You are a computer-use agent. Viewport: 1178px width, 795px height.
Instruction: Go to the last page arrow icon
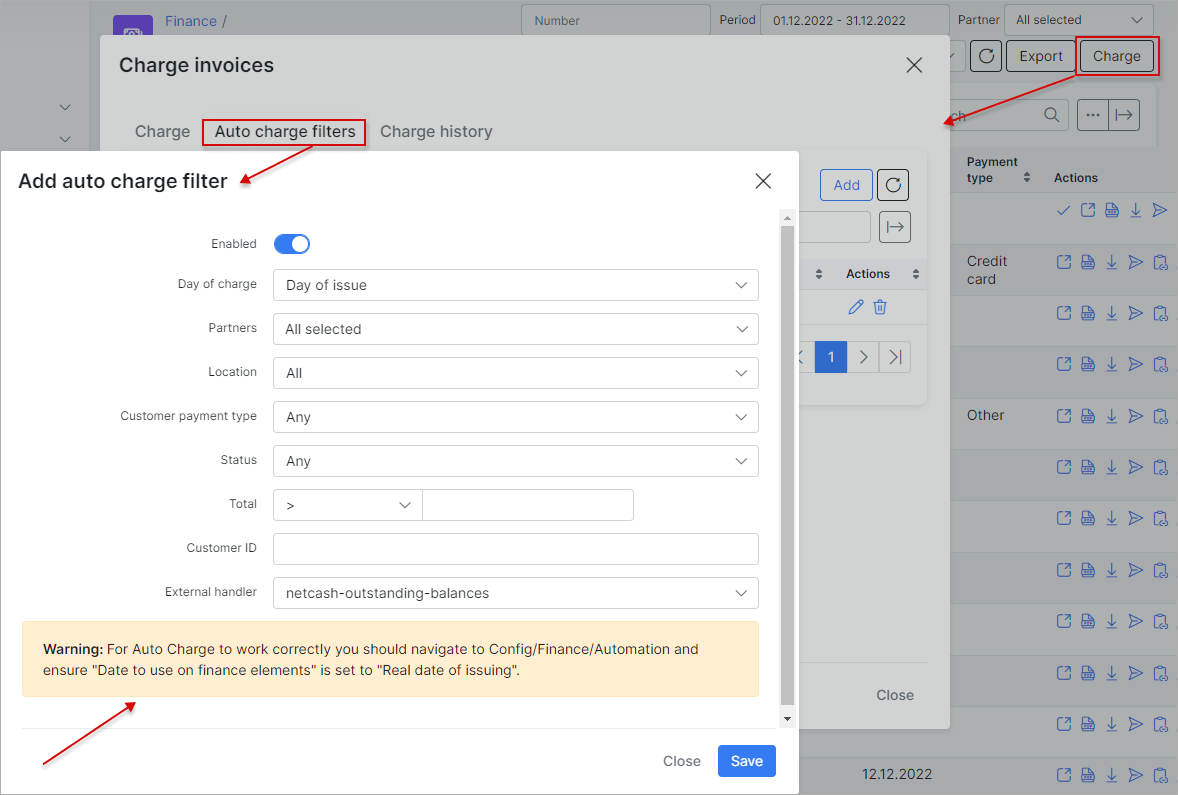coord(895,357)
